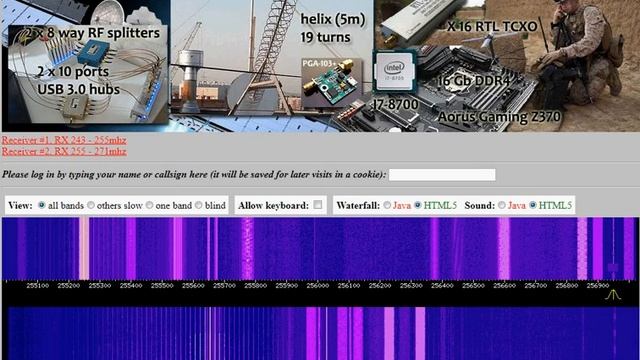Click the 'Aorus Gaming Z370' banner text

[499, 117]
